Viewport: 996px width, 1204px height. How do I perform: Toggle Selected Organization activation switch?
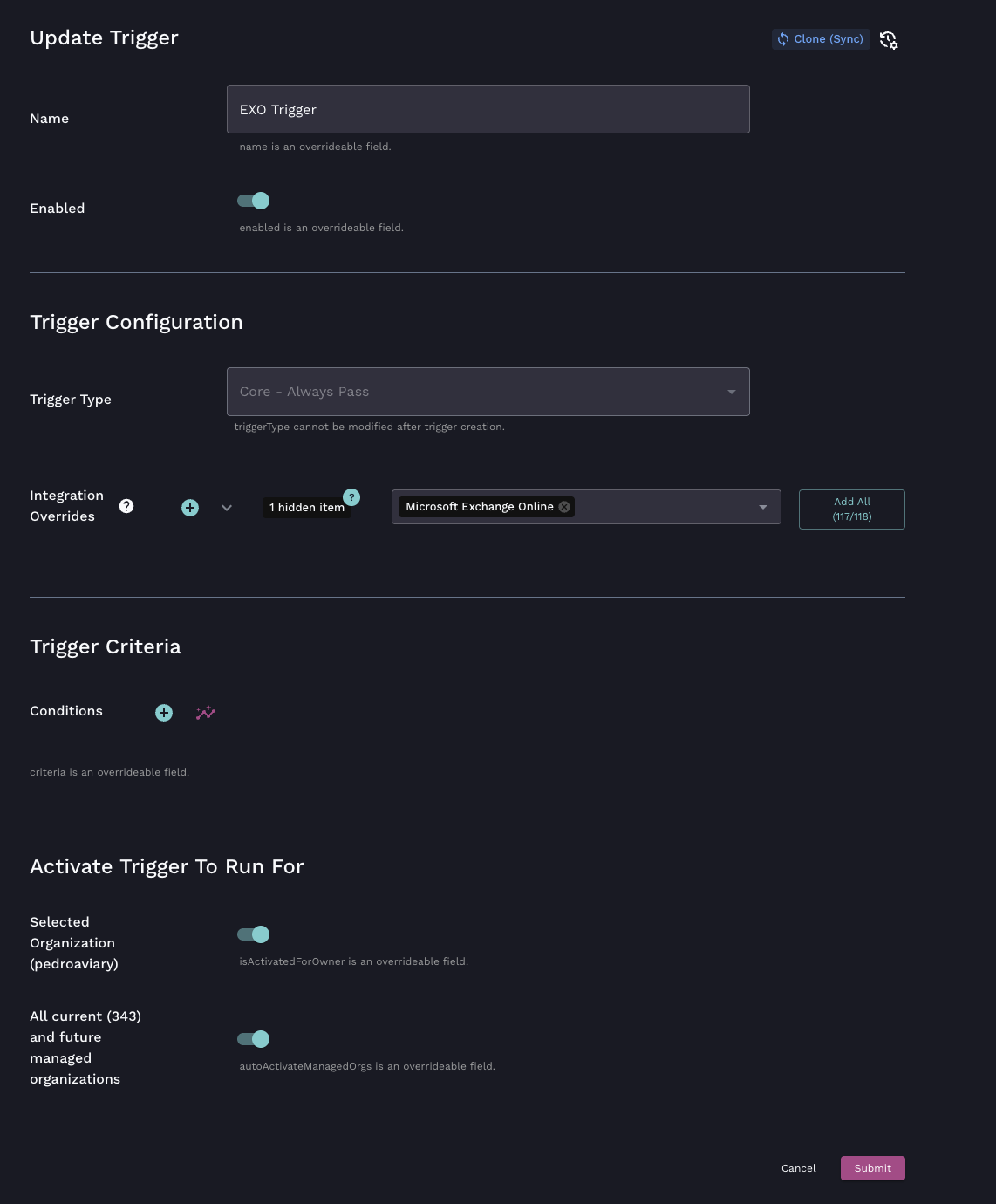tap(254, 934)
